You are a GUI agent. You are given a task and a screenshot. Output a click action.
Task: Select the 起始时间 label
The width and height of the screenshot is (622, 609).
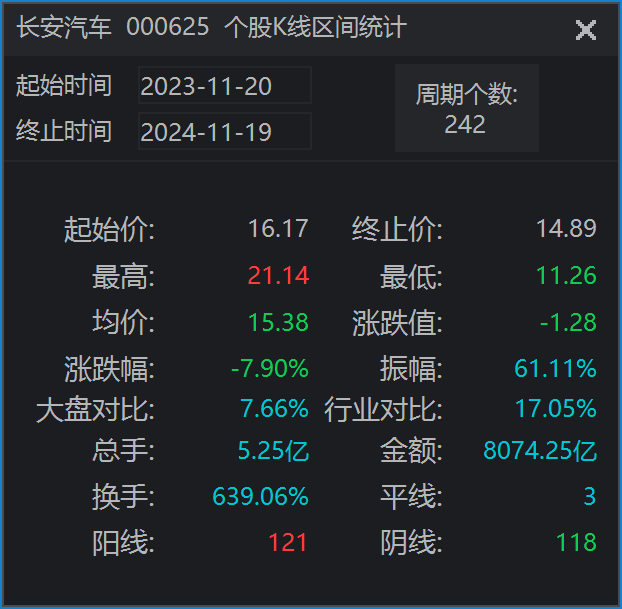coord(64,85)
